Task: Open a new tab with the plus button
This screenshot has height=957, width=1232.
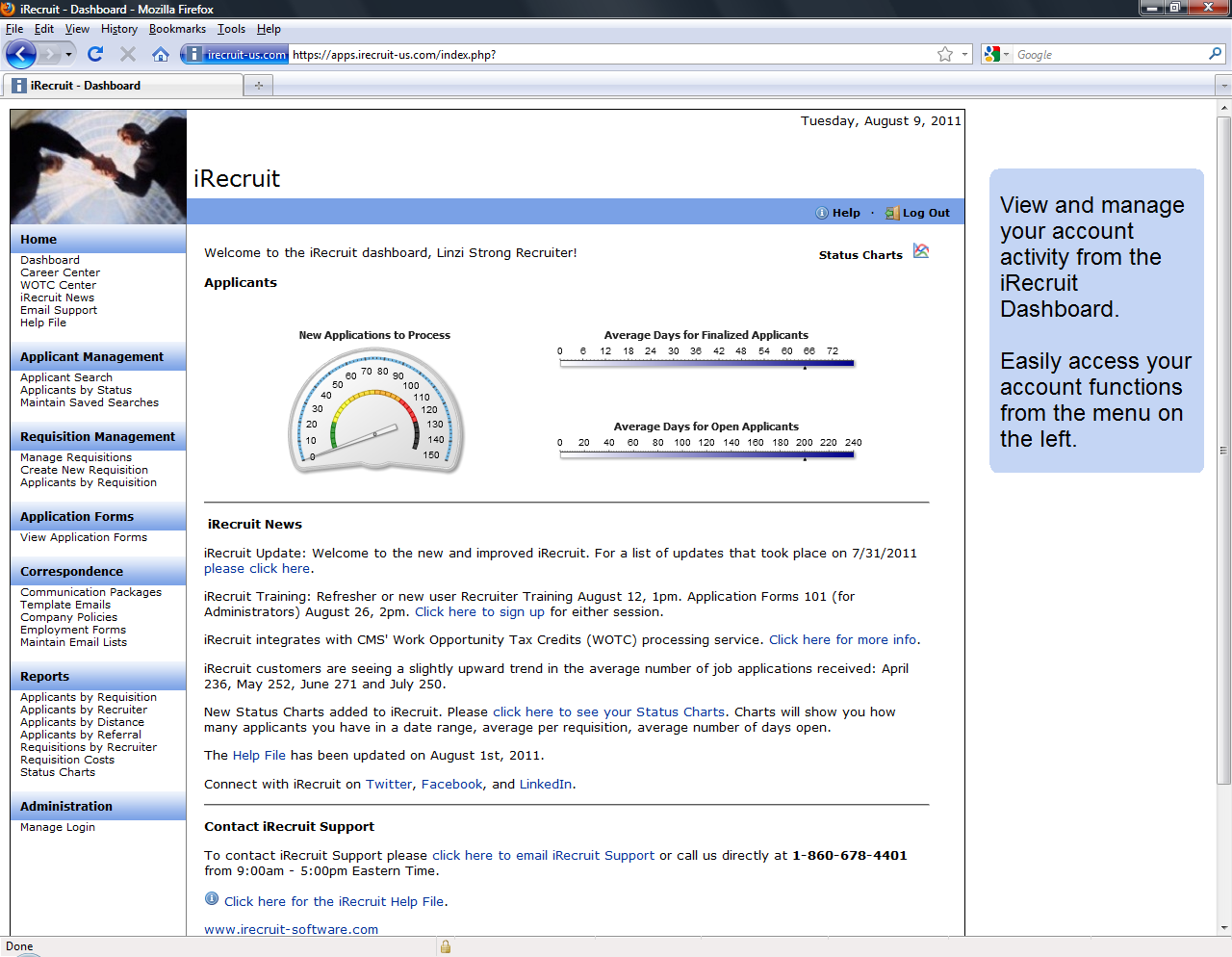Action: coord(258,86)
